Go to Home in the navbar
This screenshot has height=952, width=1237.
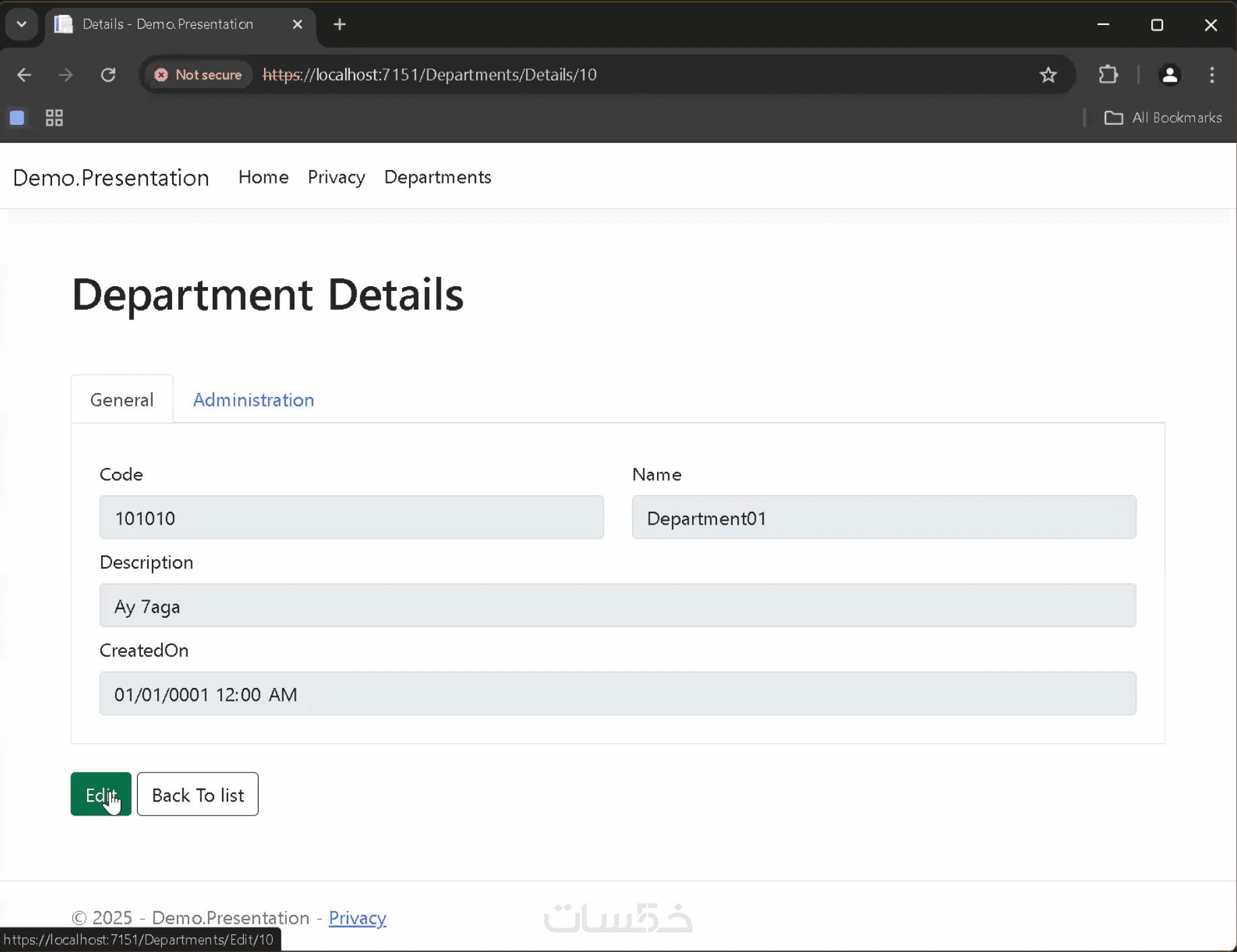263,177
